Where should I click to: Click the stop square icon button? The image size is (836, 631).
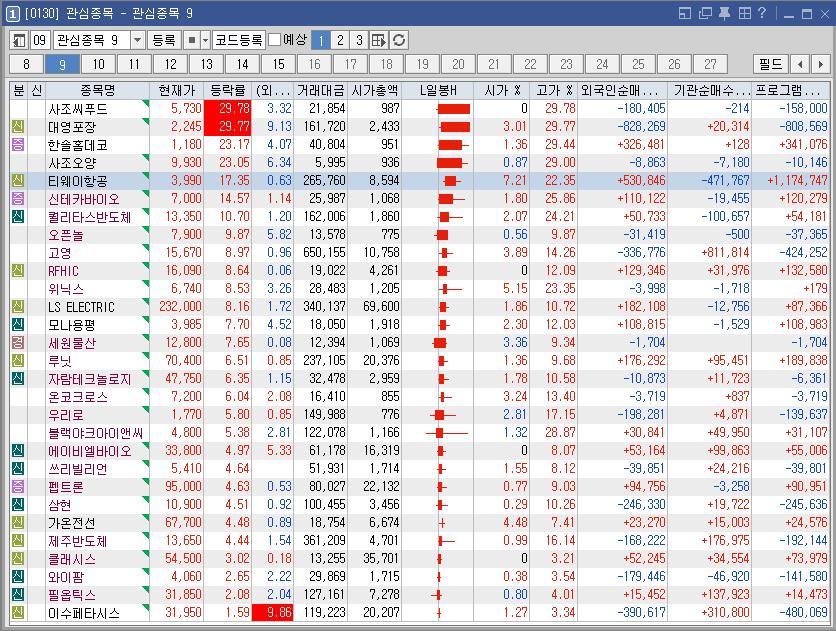pyautogui.click(x=192, y=41)
